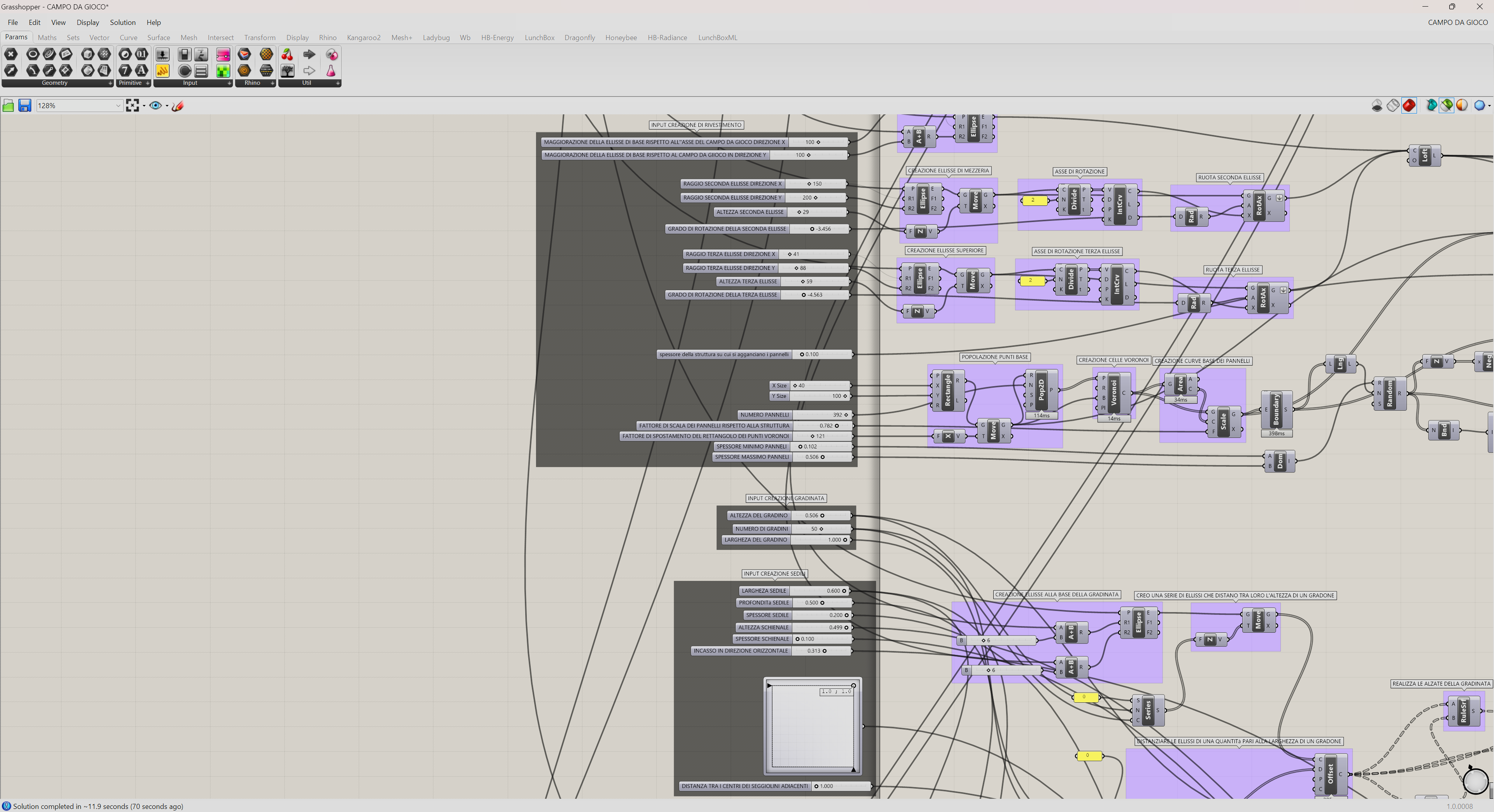Expand the Geometry panel plus arrow
This screenshot has width=1494, height=812.
[110, 83]
